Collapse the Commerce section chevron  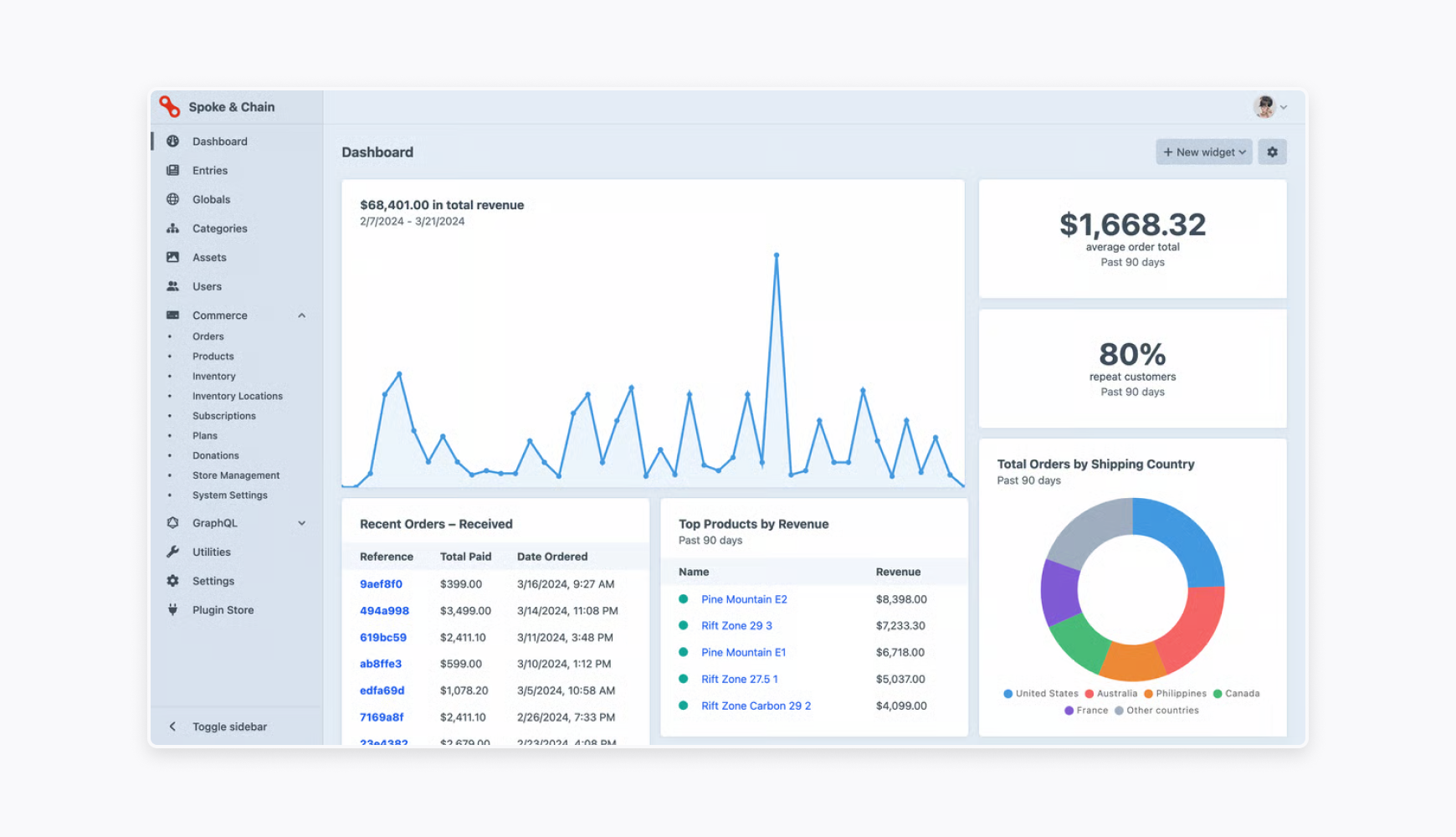[302, 316]
